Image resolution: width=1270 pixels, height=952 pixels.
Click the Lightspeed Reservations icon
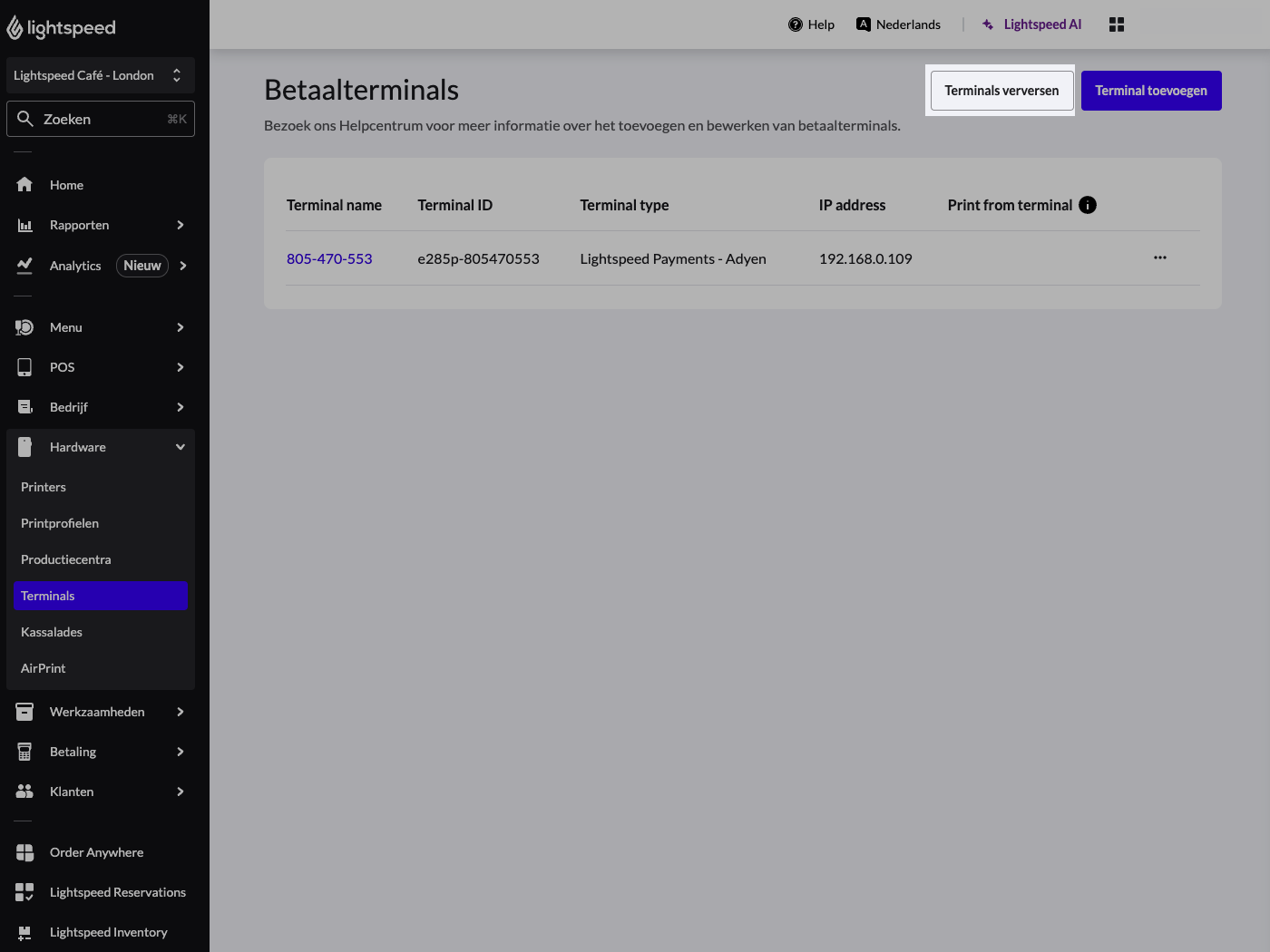coord(24,892)
